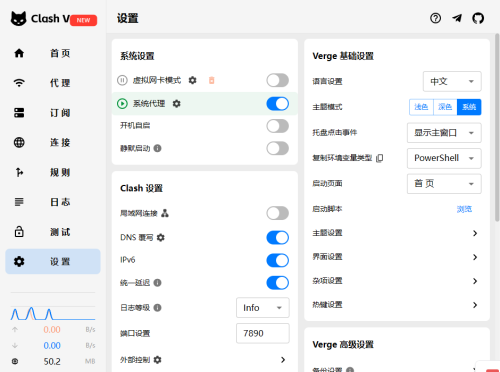
Task: Expand 热键设置 row
Action: click(396, 305)
